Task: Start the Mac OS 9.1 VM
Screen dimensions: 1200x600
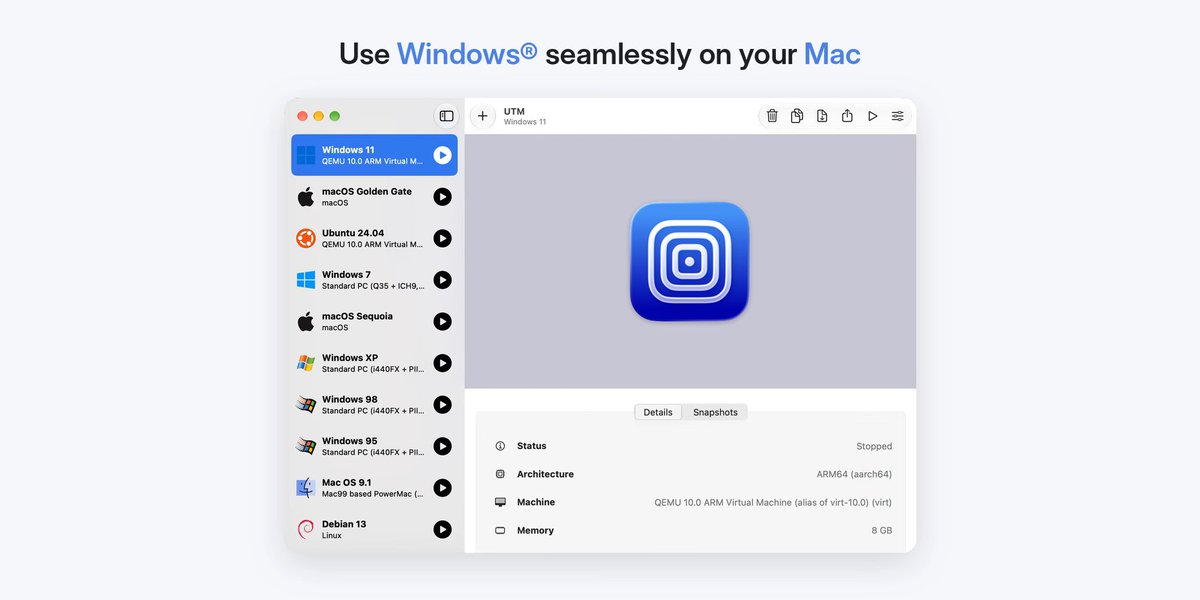Action: click(x=443, y=488)
